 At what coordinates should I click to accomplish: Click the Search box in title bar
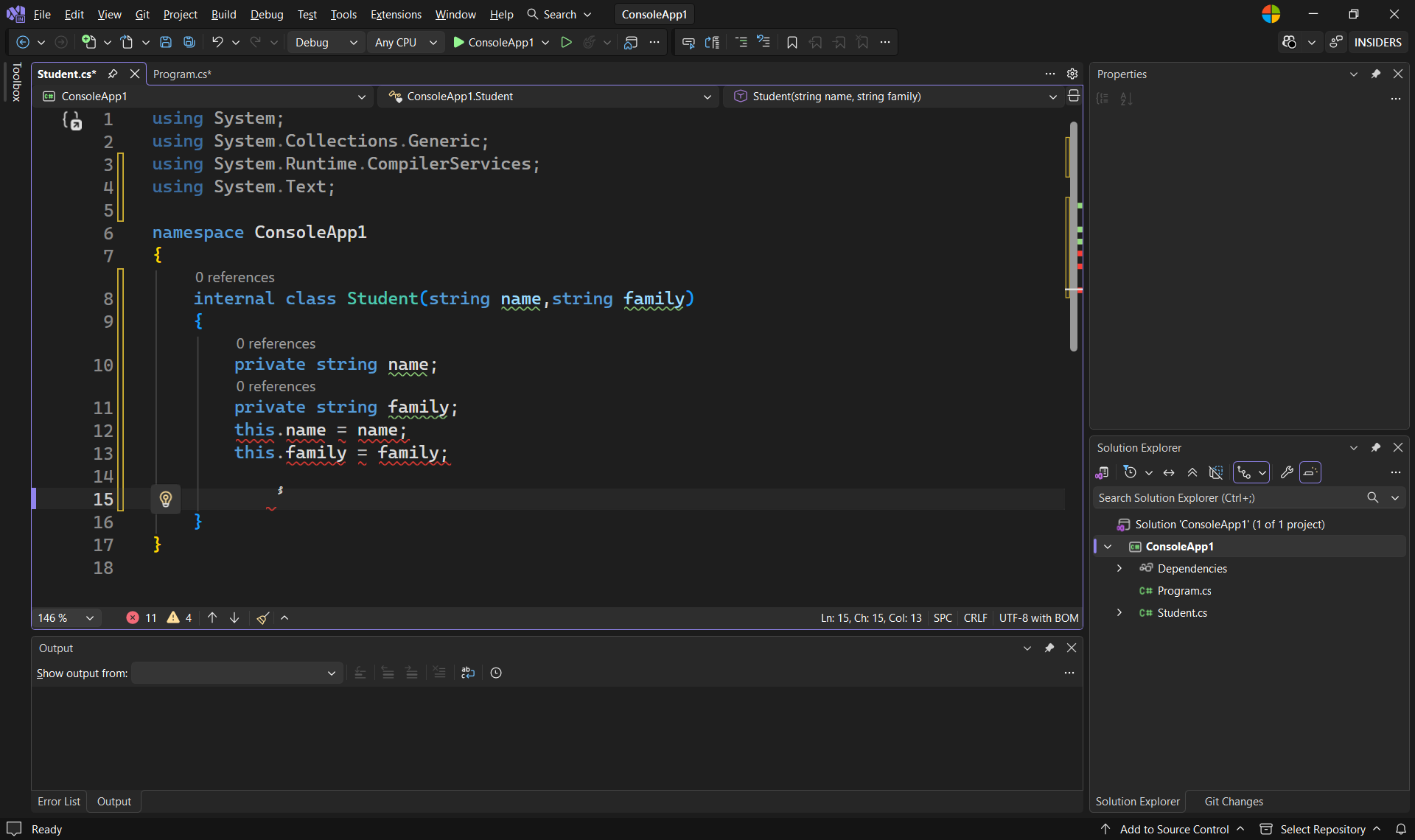click(x=560, y=15)
